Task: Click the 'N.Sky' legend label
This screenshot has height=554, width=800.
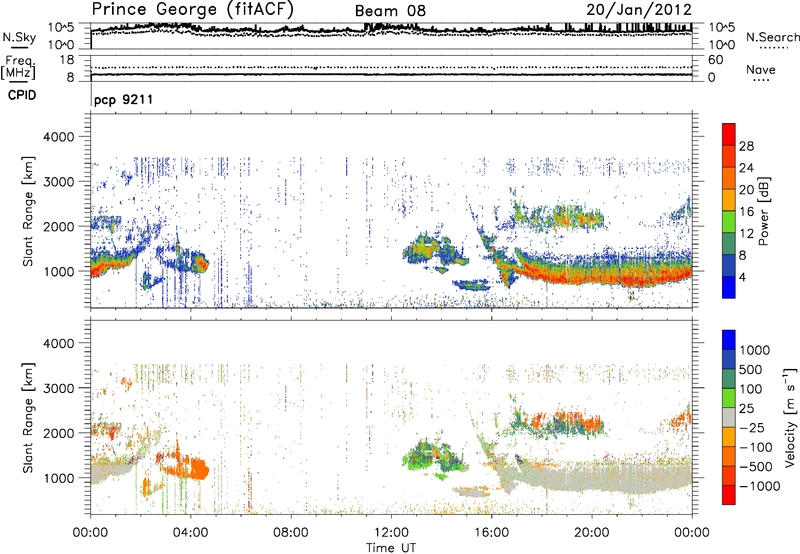Action: (19, 37)
